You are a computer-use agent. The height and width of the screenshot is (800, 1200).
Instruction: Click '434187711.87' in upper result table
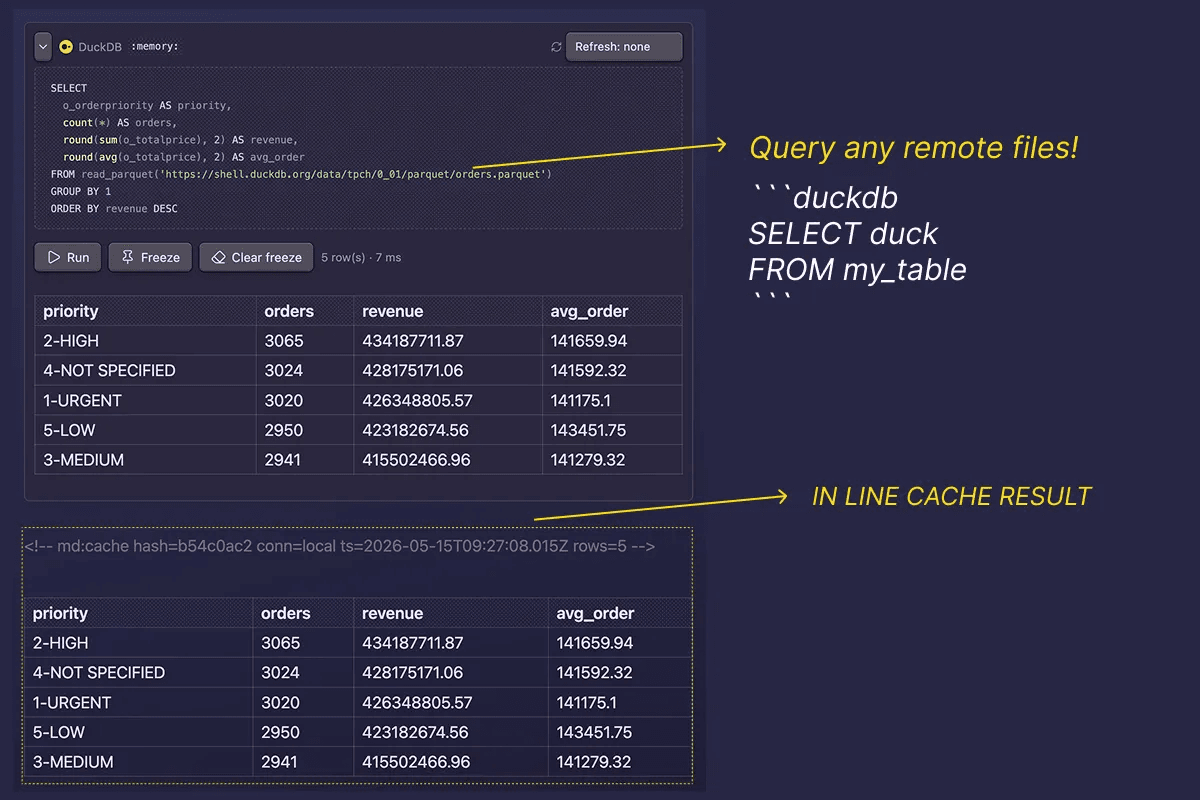(413, 341)
